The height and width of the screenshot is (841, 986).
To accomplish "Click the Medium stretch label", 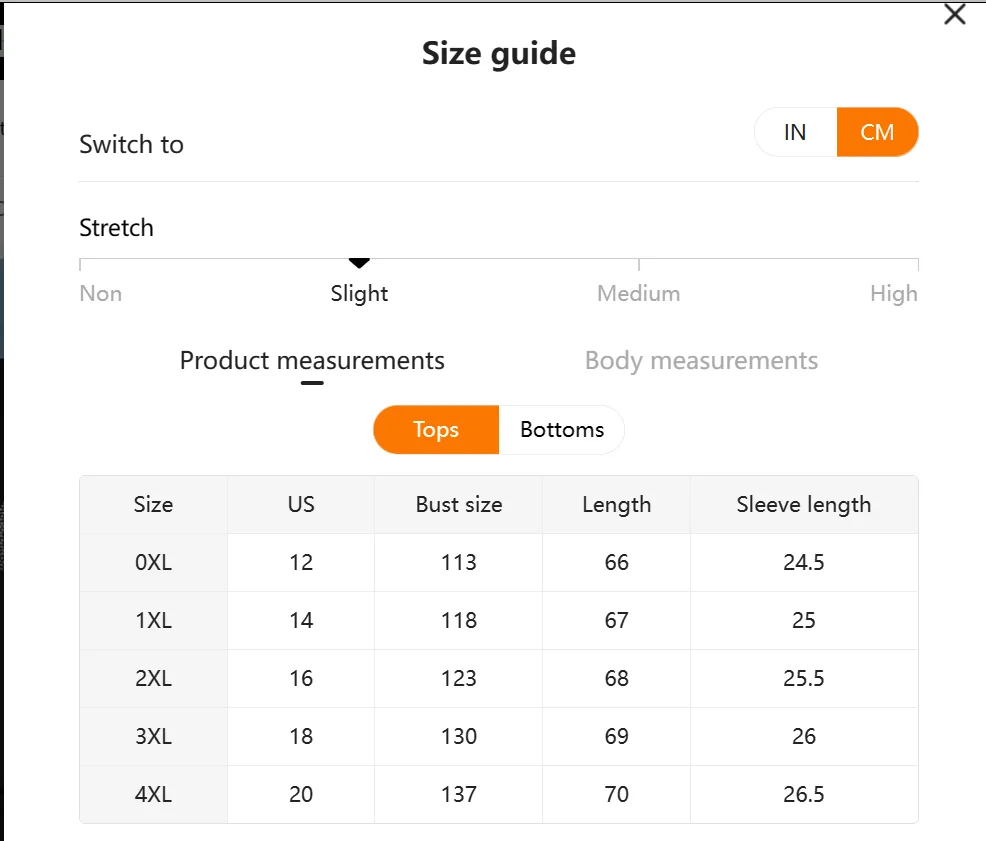I will click(638, 294).
